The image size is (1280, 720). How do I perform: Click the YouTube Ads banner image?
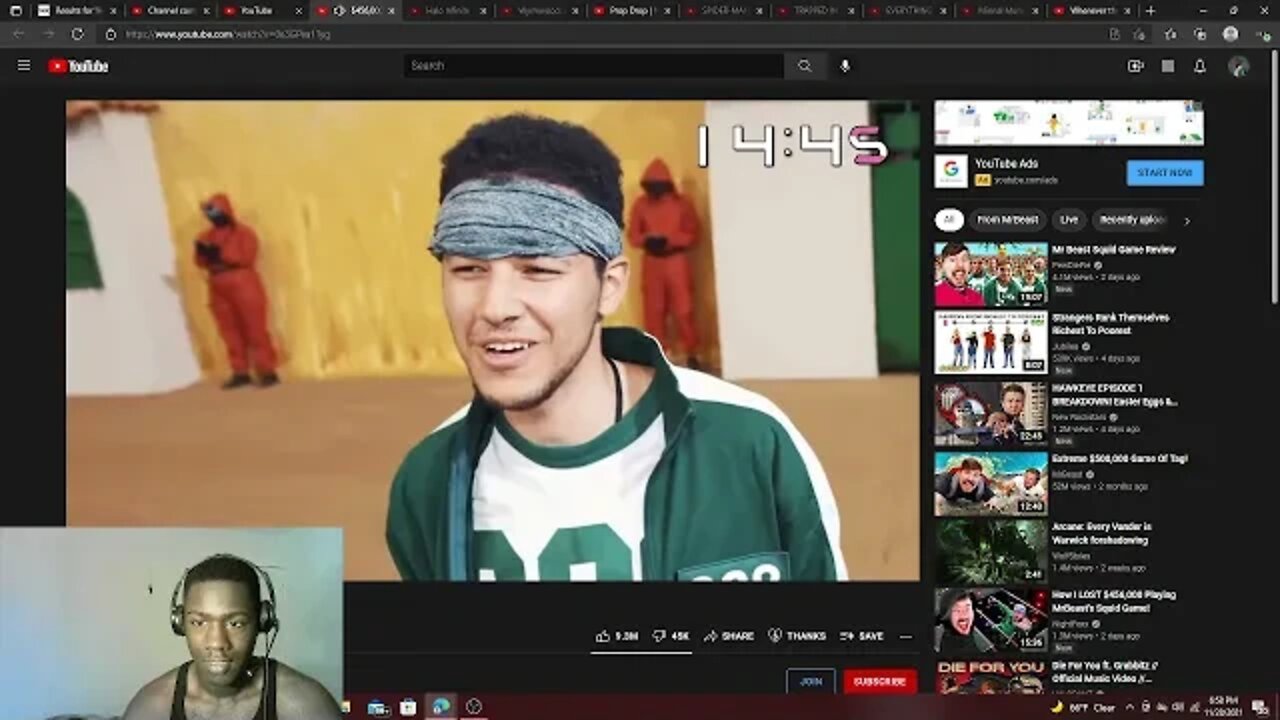pos(1069,123)
